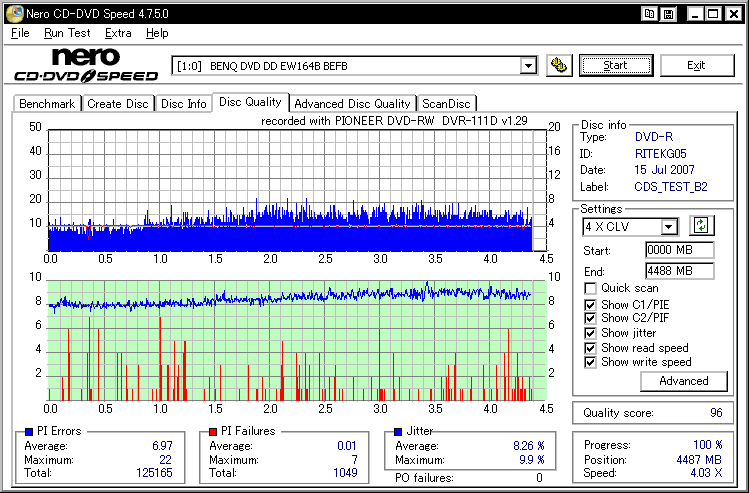Click PI Errors total 125165
Screen dimensions: 749x493
pyautogui.click(x=154, y=473)
